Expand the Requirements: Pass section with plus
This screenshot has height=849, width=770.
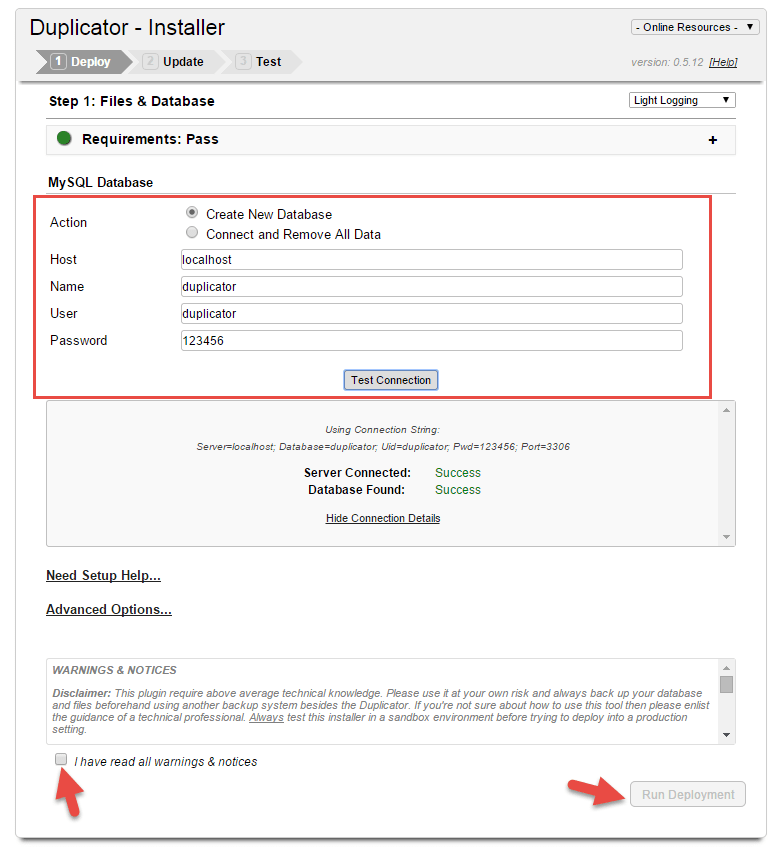click(713, 140)
